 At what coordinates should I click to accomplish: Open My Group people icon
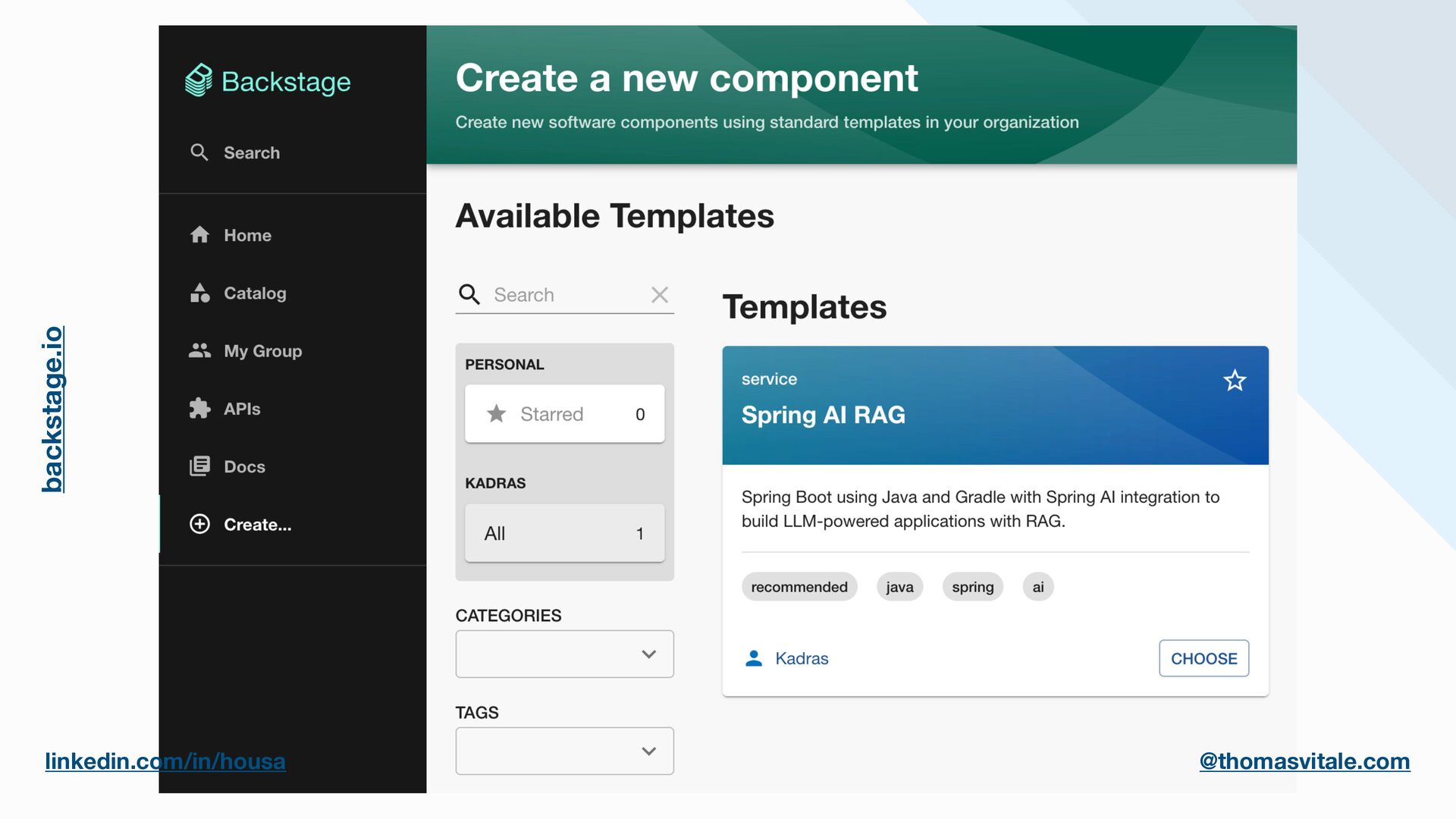coord(199,350)
